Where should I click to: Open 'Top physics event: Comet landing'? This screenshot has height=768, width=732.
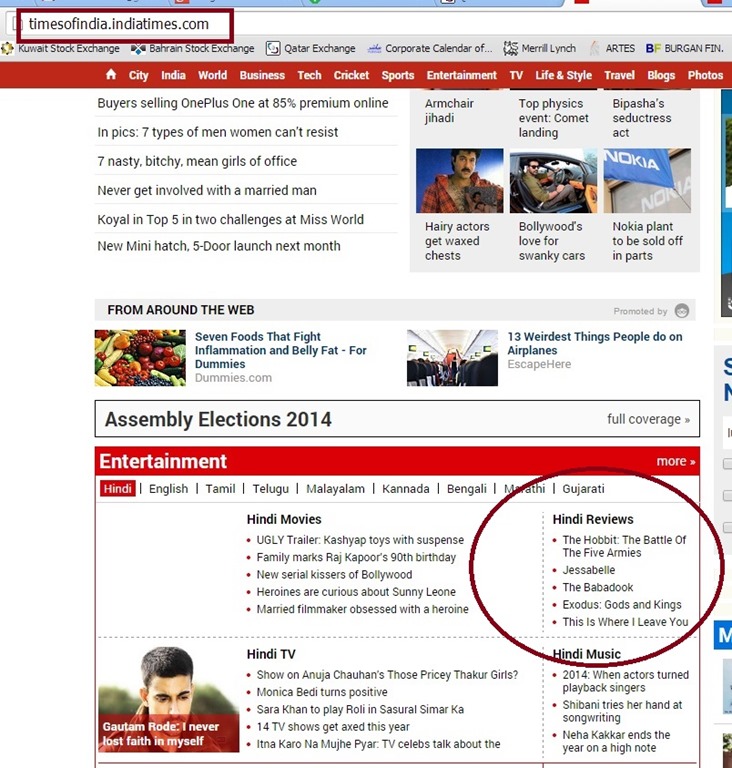554,118
